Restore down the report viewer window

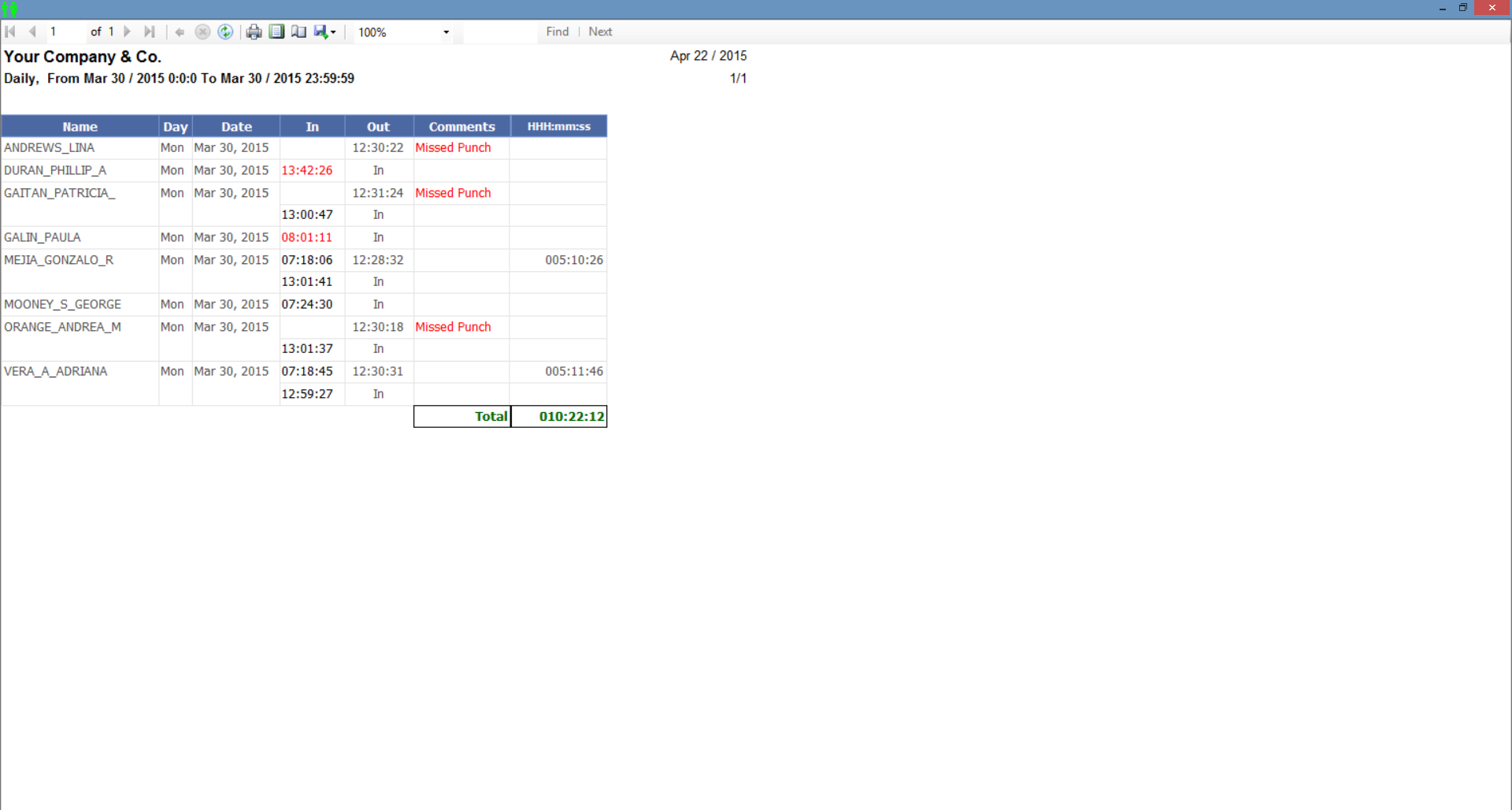1463,8
